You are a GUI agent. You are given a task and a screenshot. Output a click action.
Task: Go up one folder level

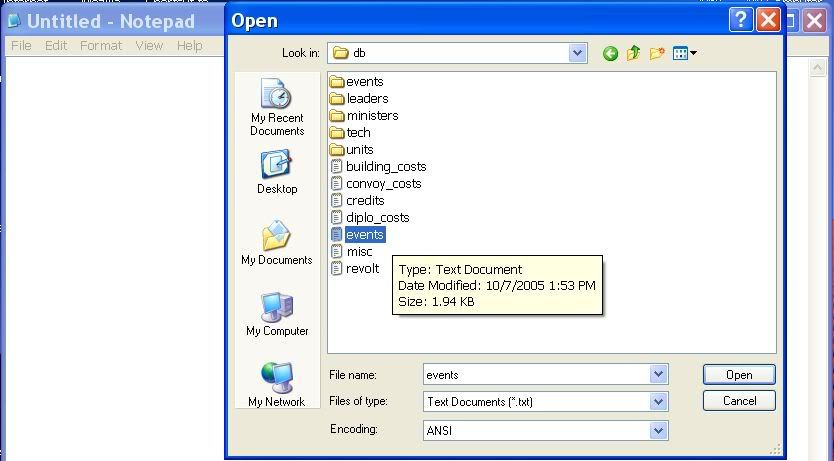[x=633, y=54]
